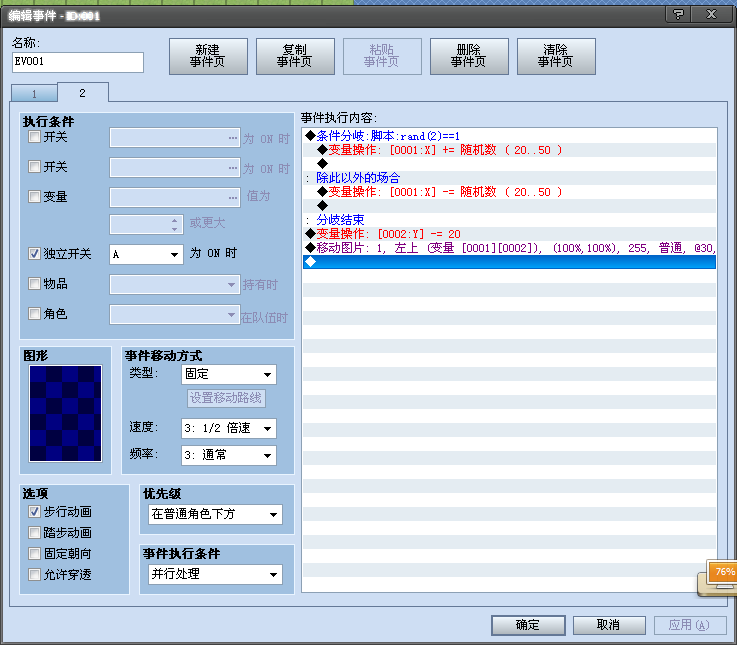Uncheck the 步行动画 option
Image resolution: width=737 pixels, height=645 pixels.
(34, 511)
